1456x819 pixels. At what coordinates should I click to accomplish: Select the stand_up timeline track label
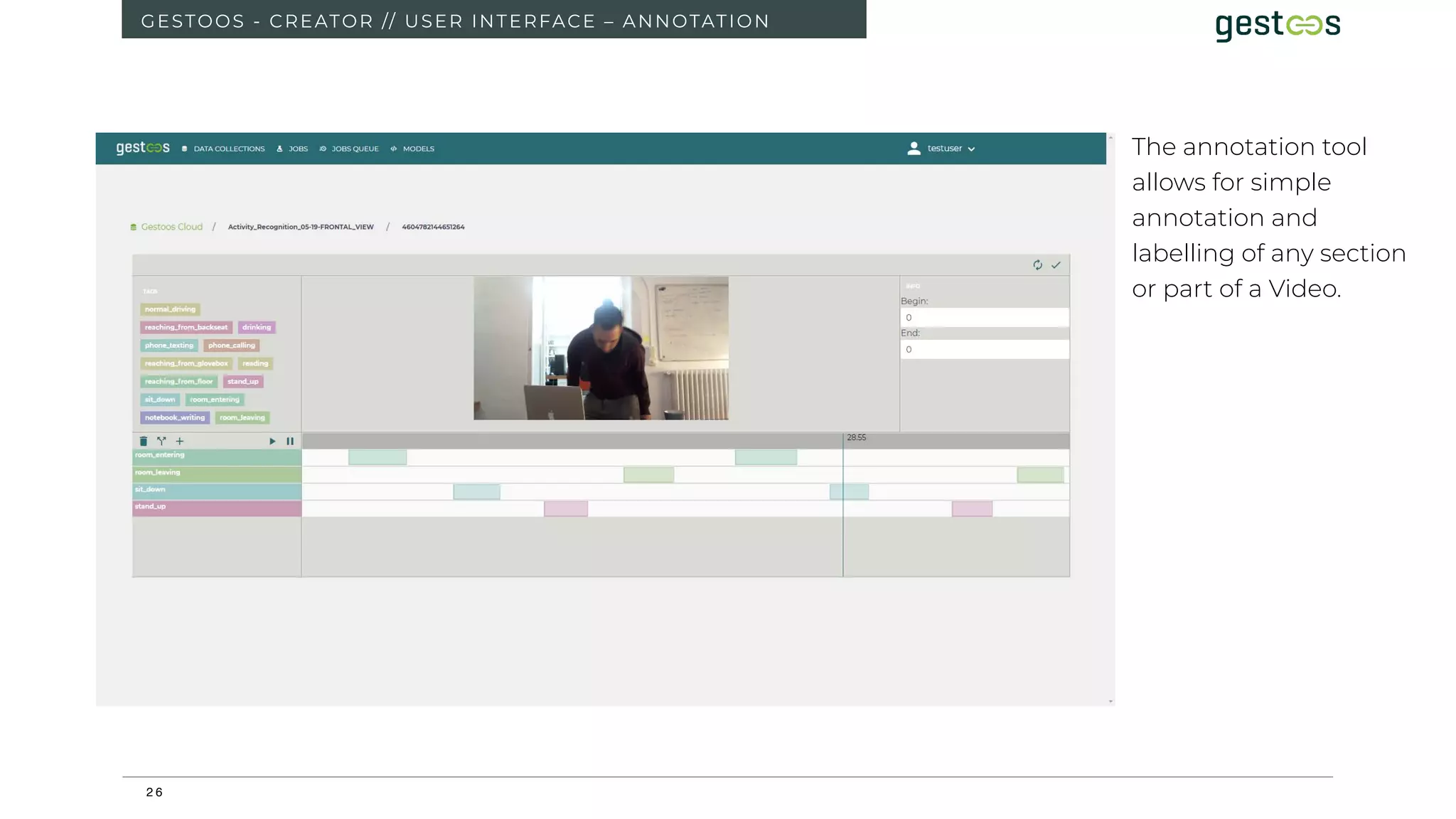(217, 508)
